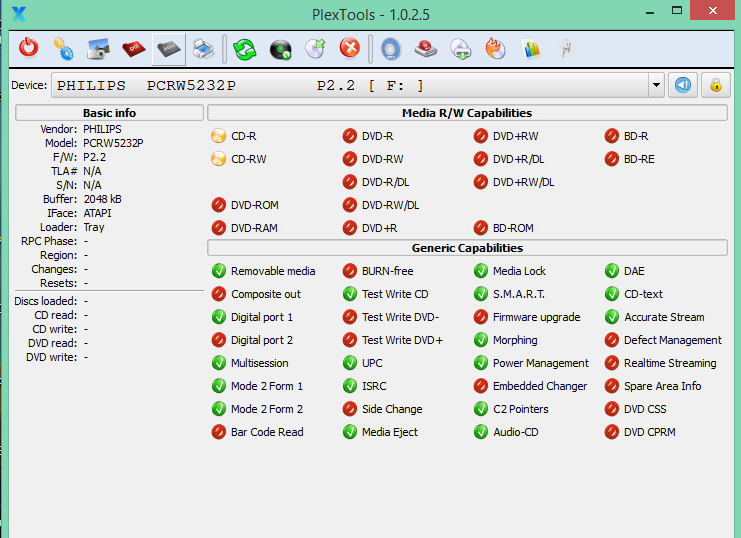Viewport: 741px width, 538px height.
Task: Click the disc with green arrow icon
Action: click(315, 49)
